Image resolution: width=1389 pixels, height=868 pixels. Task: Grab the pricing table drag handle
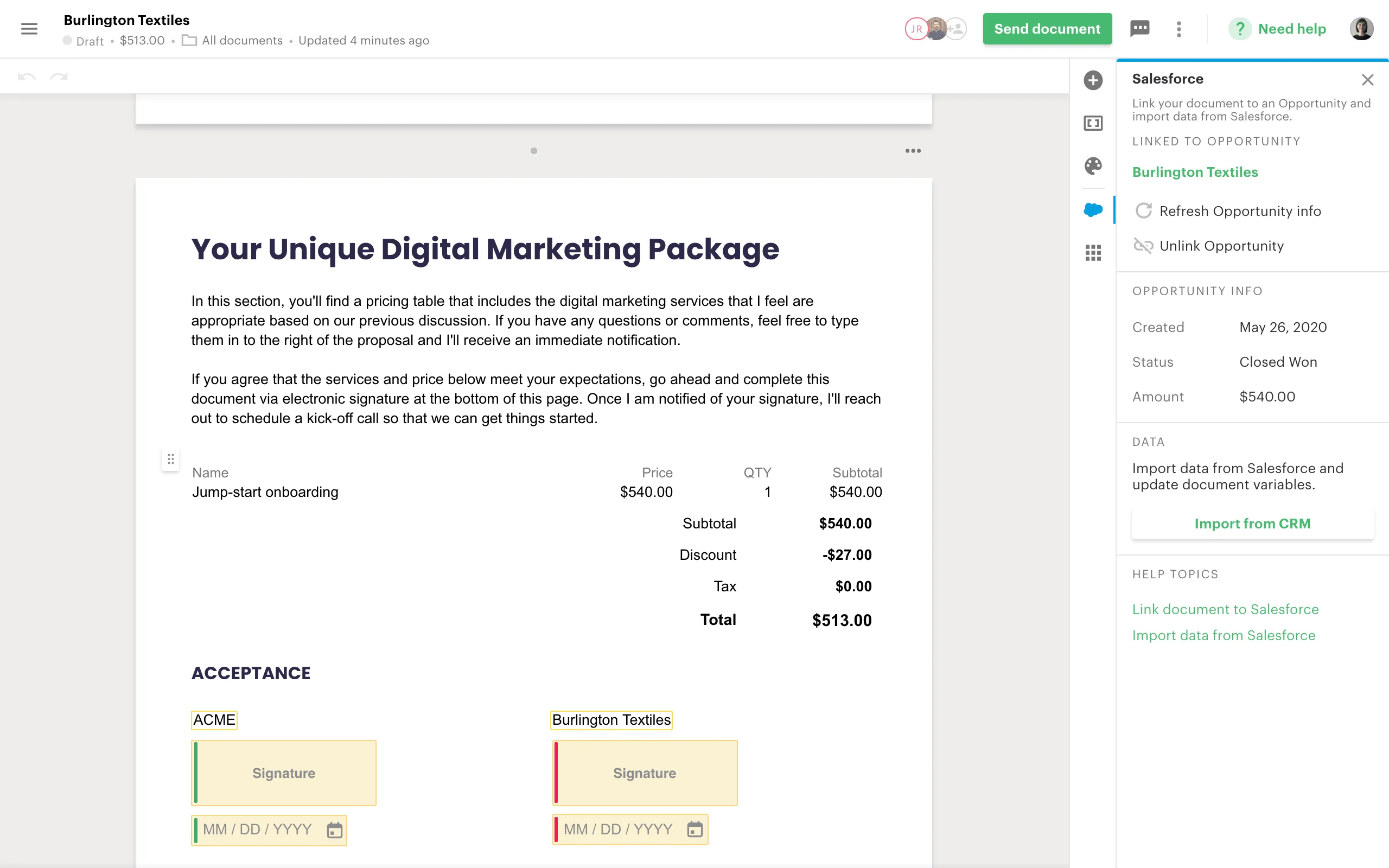(x=170, y=459)
